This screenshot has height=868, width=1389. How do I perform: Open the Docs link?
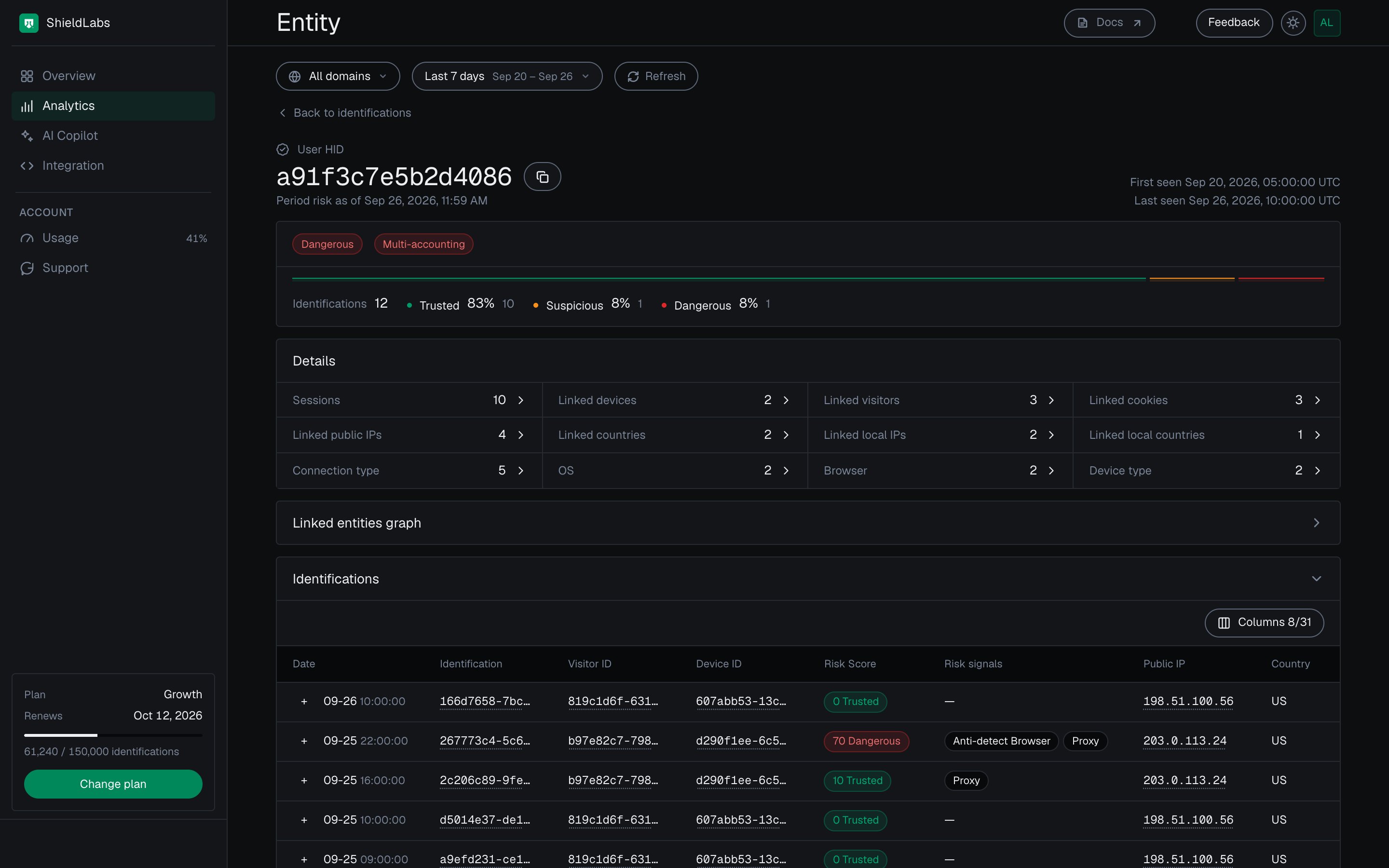[1109, 23]
